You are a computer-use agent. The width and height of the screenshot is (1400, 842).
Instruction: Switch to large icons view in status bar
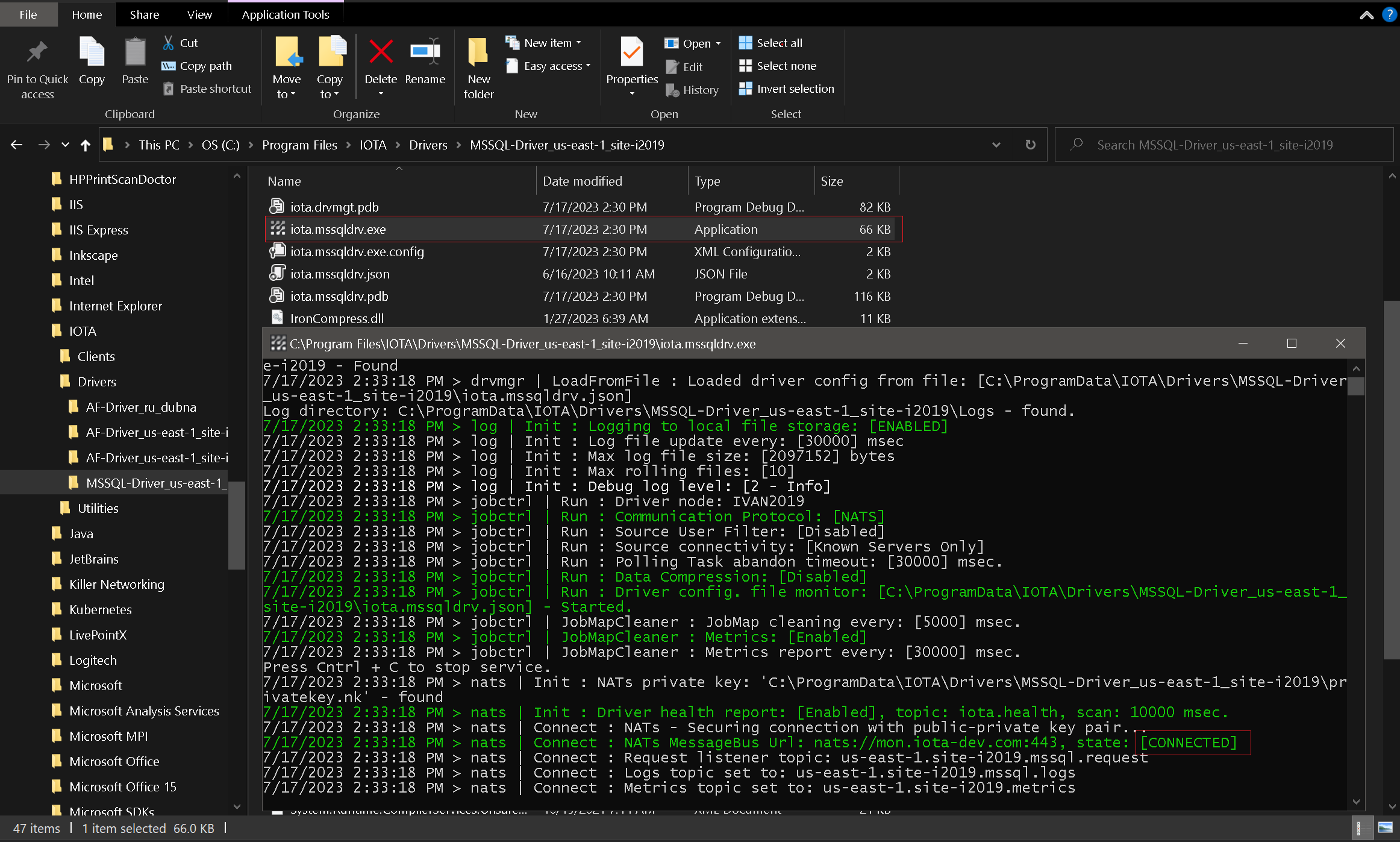[1386, 828]
